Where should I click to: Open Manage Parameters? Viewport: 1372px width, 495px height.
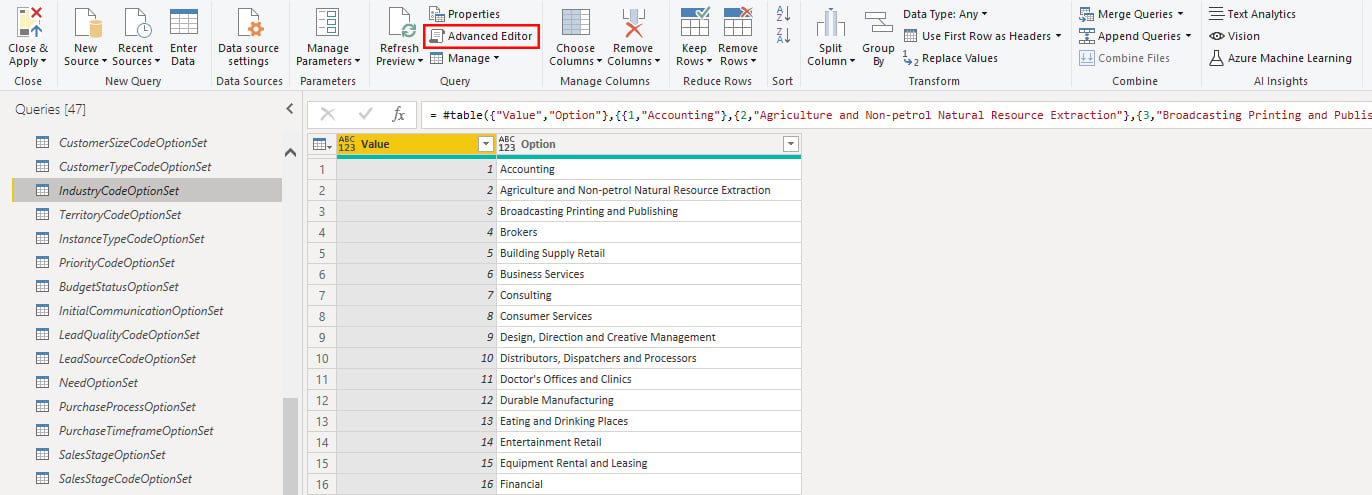(328, 38)
